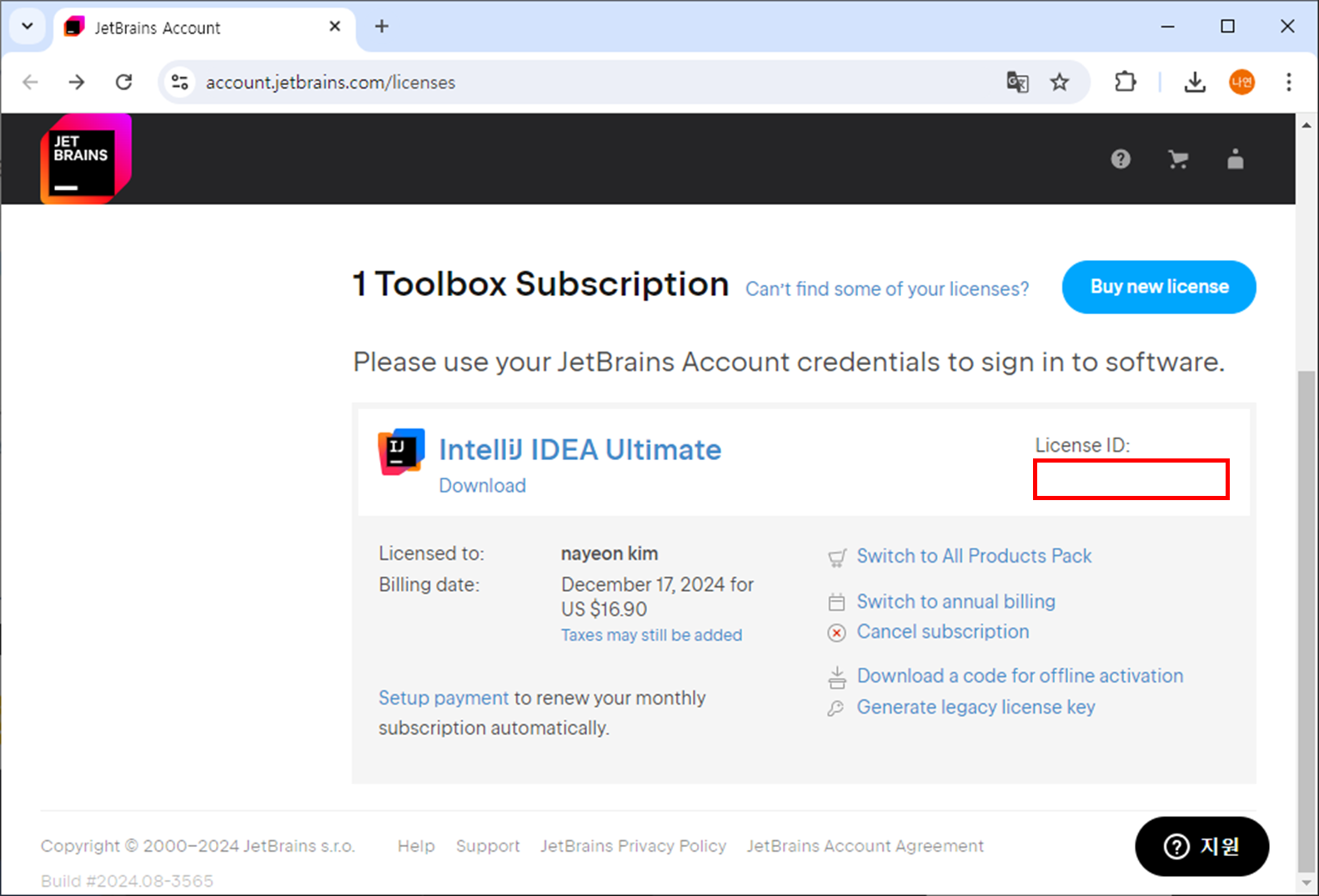Open Can't find some of your licenses link
The width and height of the screenshot is (1319, 896).
click(x=887, y=289)
